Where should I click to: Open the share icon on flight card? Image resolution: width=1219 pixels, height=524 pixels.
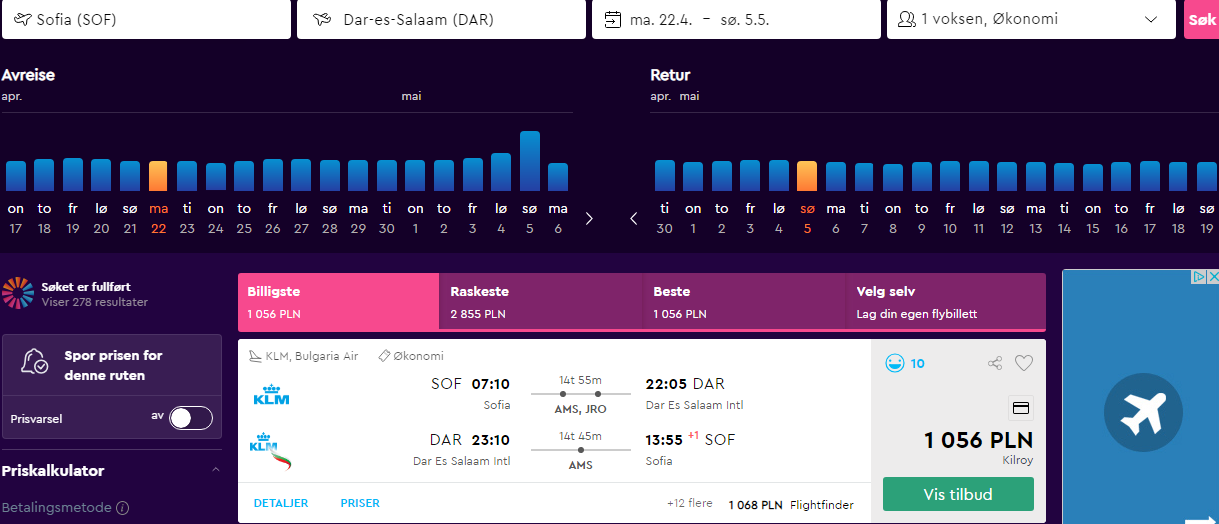pyautogui.click(x=995, y=363)
